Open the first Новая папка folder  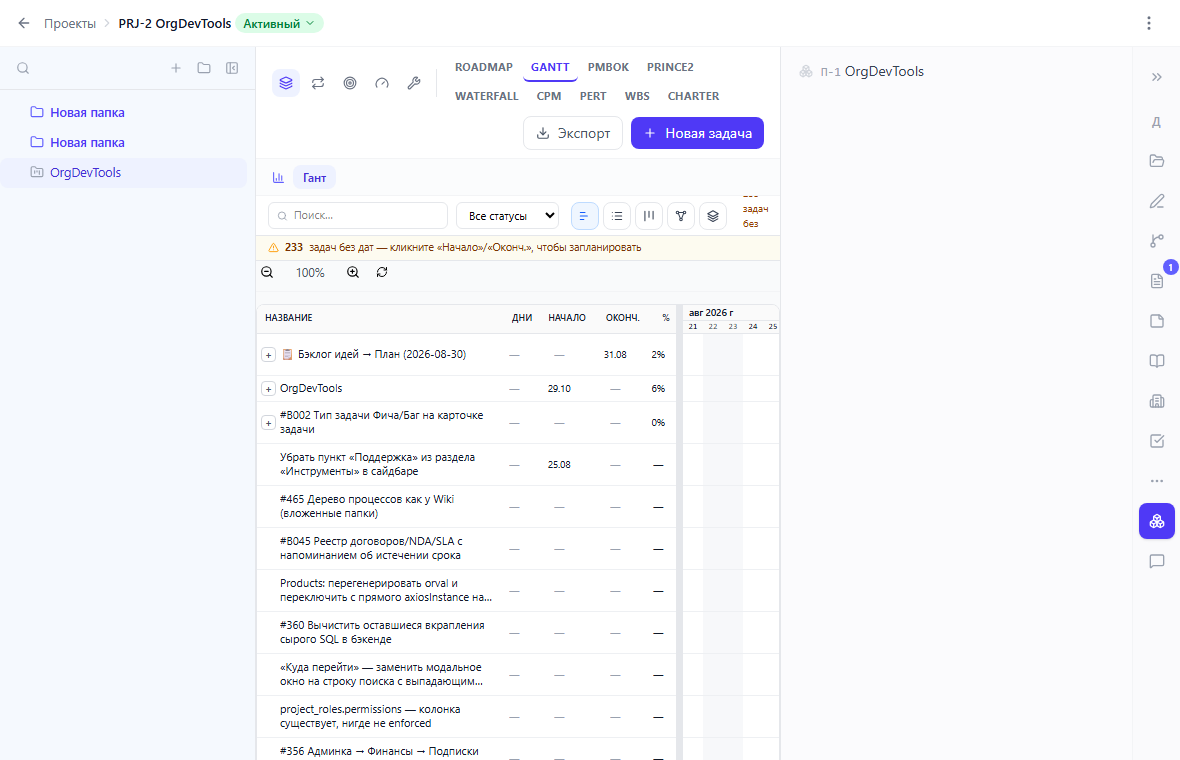[x=123, y=113]
